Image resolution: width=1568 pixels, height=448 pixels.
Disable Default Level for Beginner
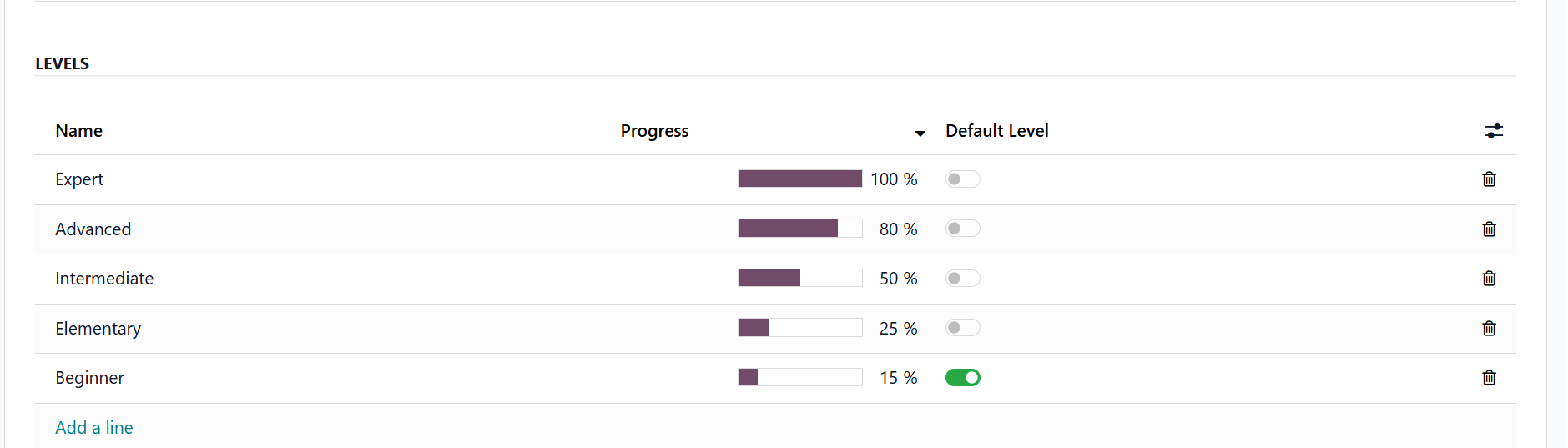[962, 378]
